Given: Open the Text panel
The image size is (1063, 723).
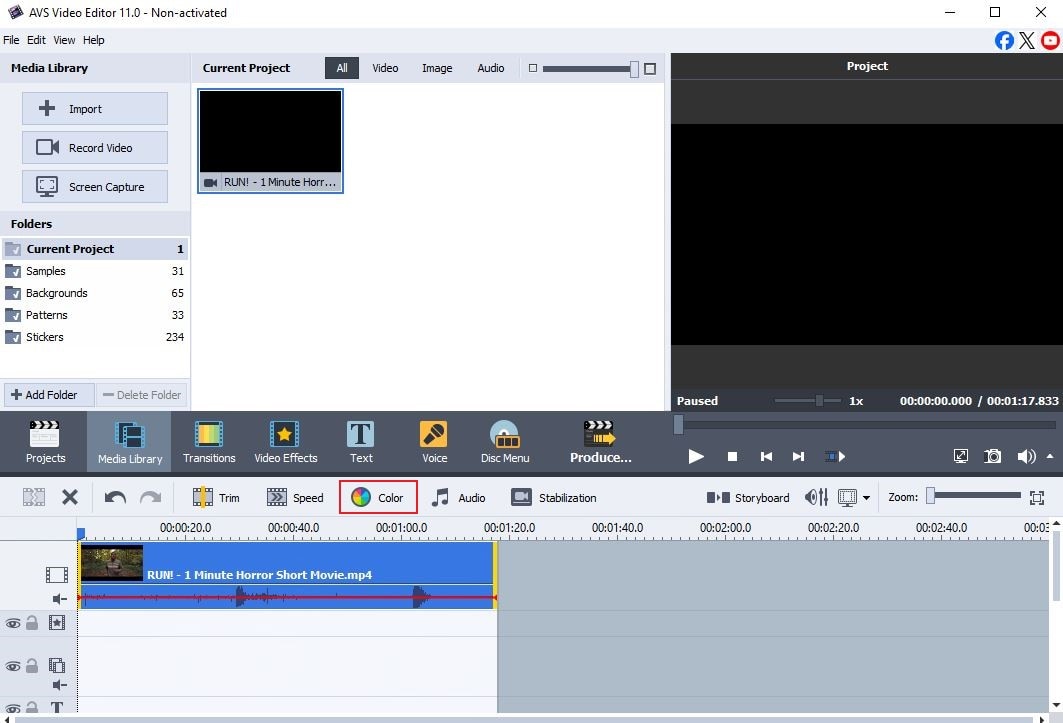Looking at the screenshot, I should pyautogui.click(x=361, y=442).
